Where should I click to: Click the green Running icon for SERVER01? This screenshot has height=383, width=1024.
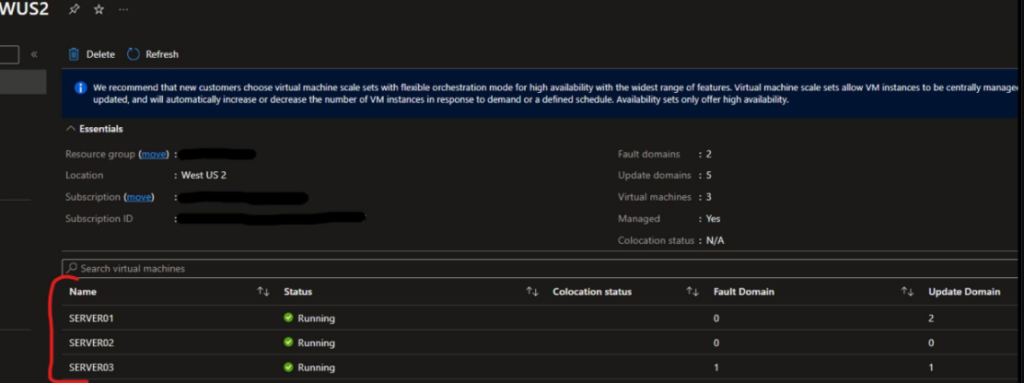289,318
